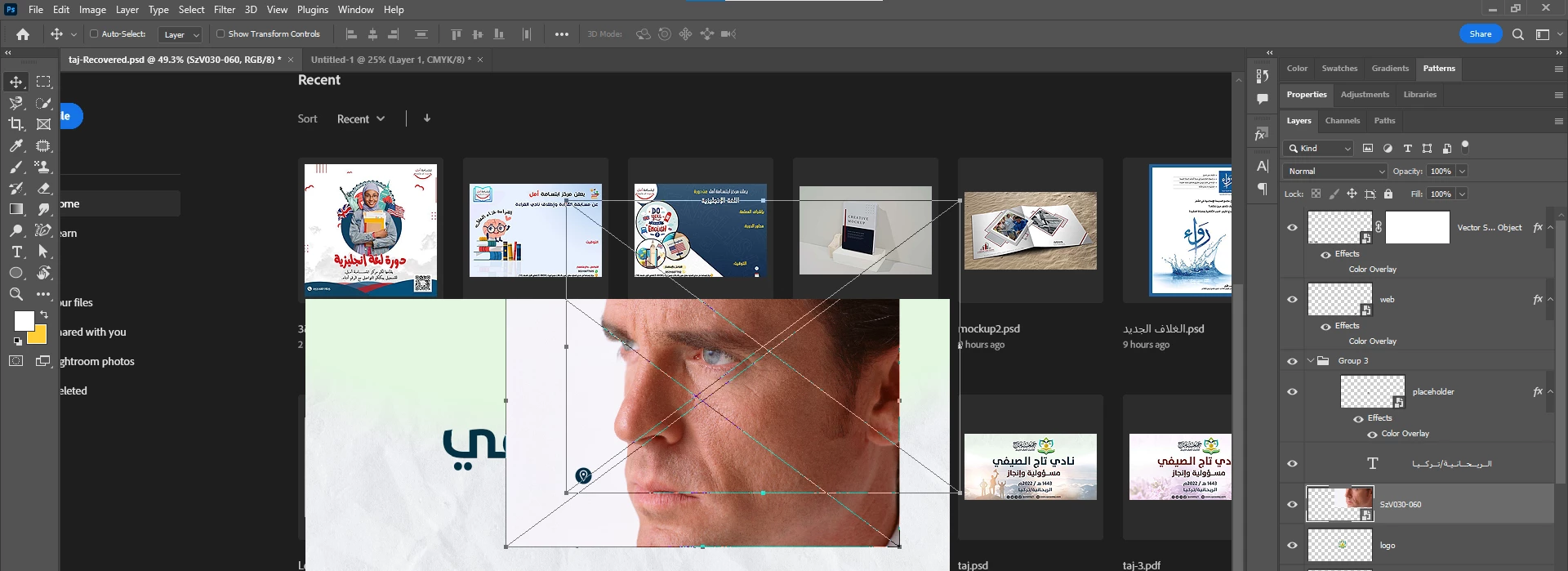The width and height of the screenshot is (1568, 571).
Task: Collapse effects on placeholder layer
Action: (1550, 391)
